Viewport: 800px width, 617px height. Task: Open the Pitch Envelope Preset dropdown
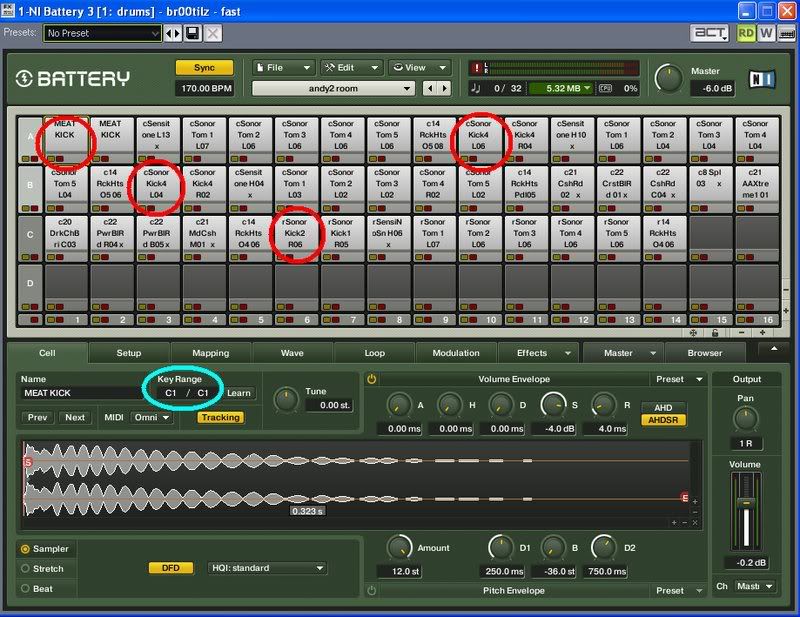[x=679, y=590]
